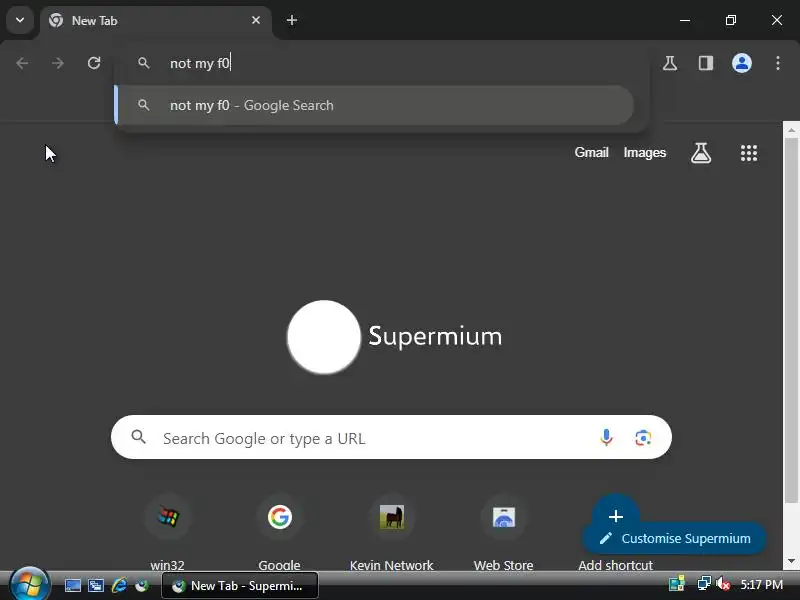Click the scrollbar down arrow
The image size is (800, 600).
pos(791,561)
